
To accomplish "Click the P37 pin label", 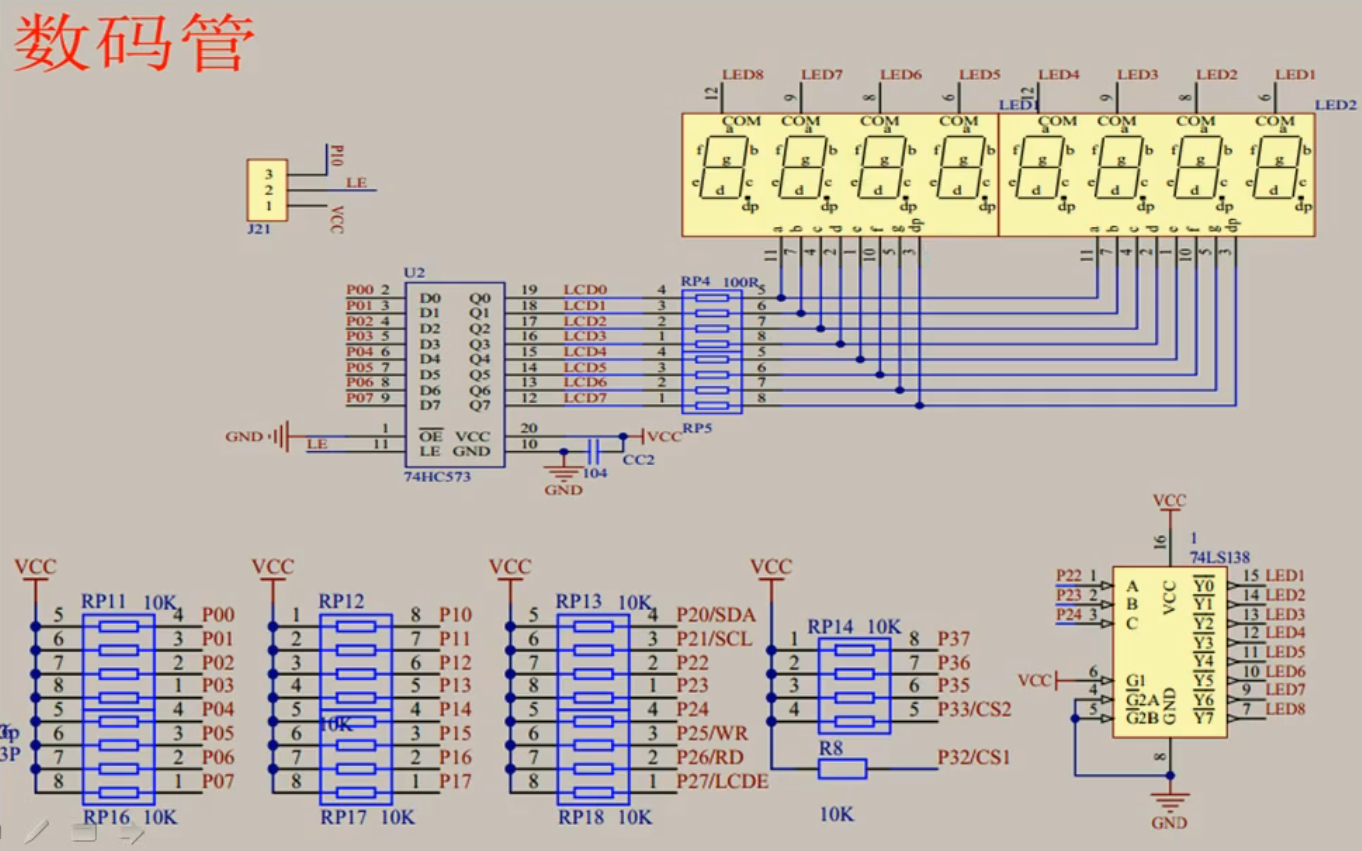I will (x=954, y=638).
